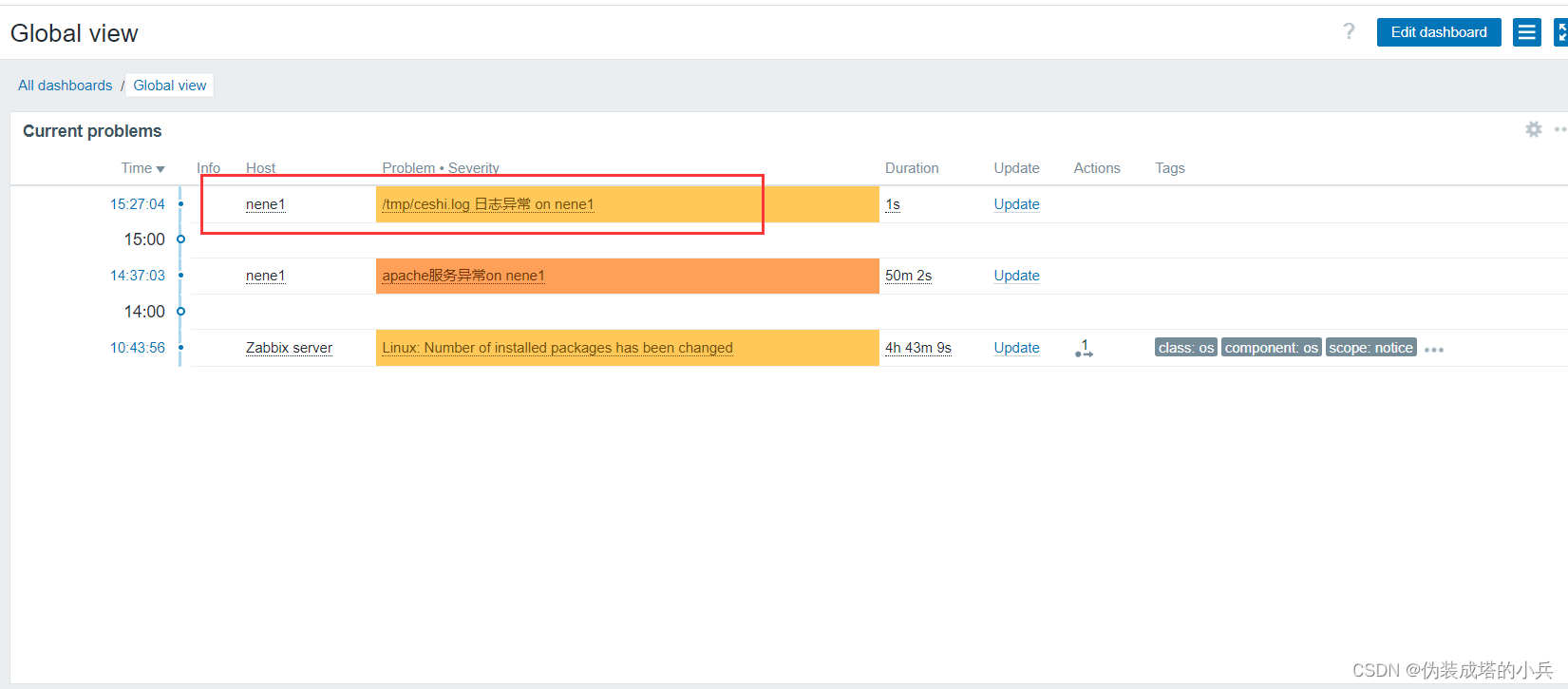This screenshot has width=1568, height=689.
Task: Open the dashboard actions hamburger menu
Action: click(x=1527, y=32)
